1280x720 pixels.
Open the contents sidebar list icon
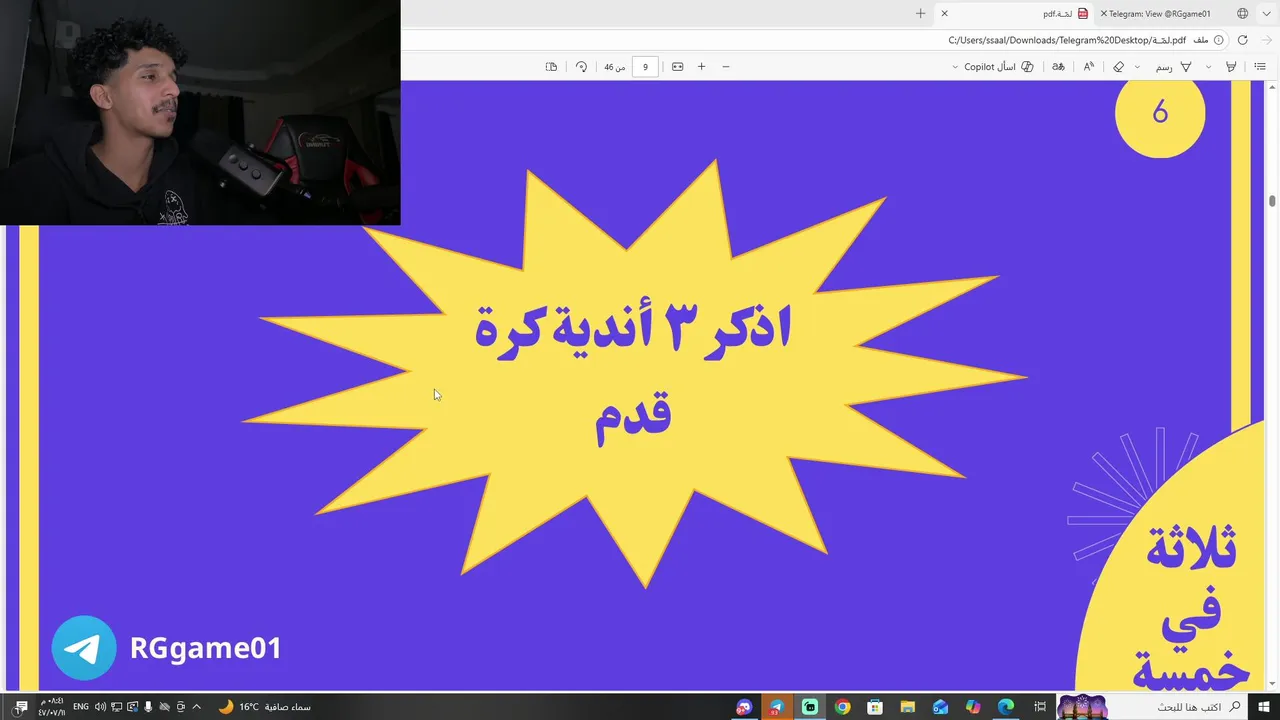coord(1260,66)
